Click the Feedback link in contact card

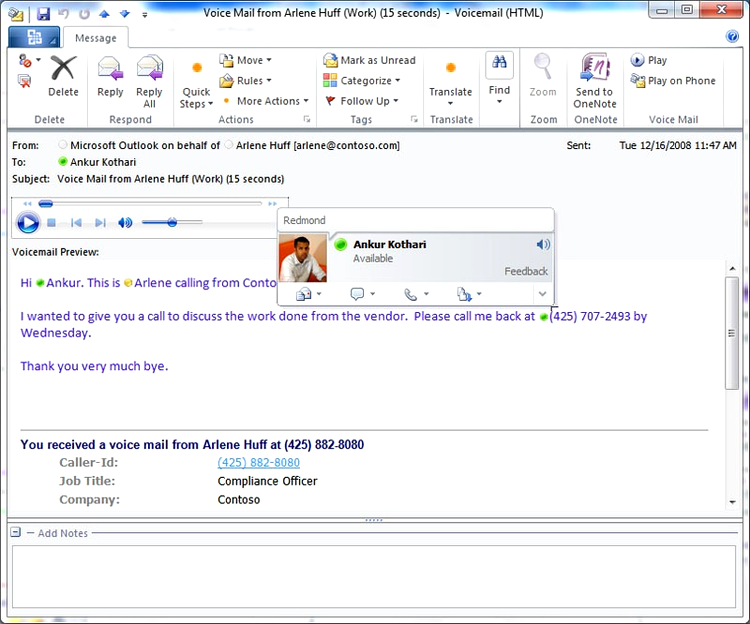[x=526, y=272]
